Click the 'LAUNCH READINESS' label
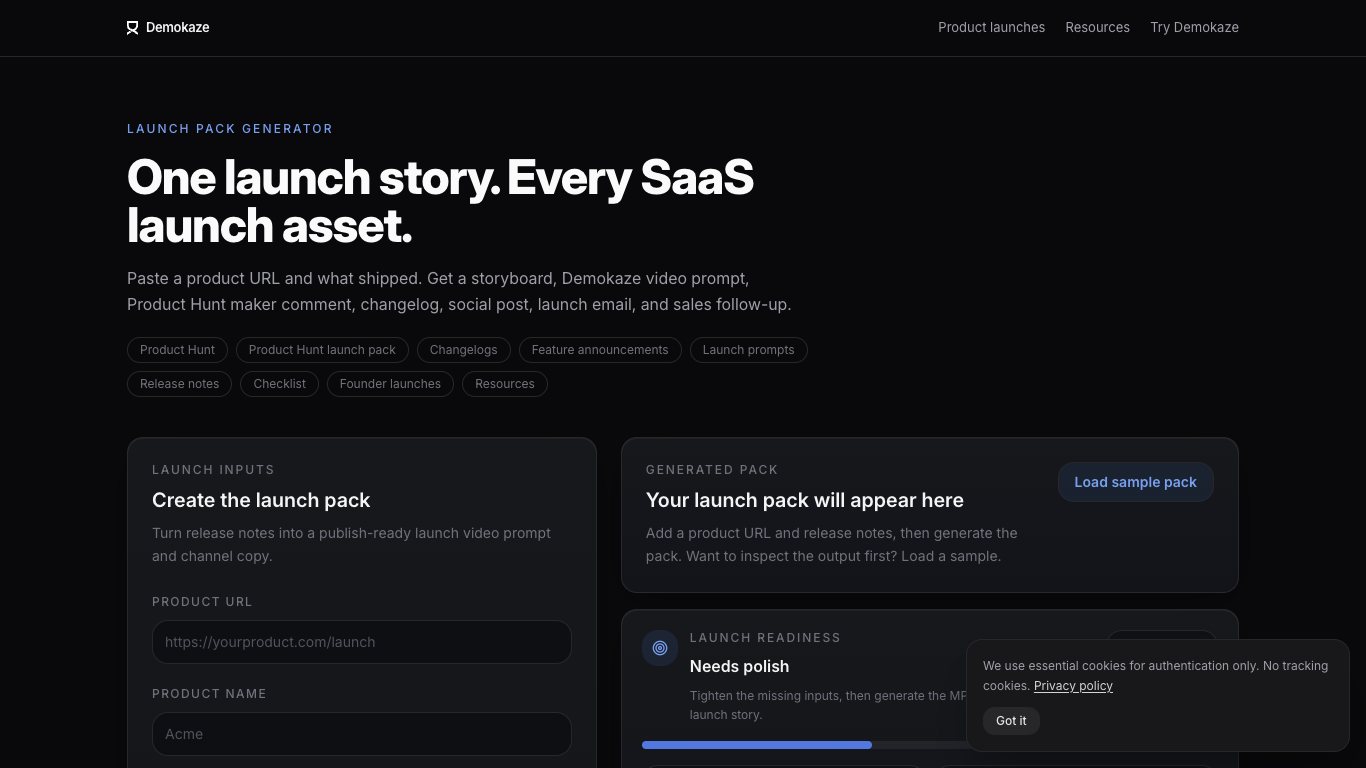Image resolution: width=1366 pixels, height=768 pixels. [x=765, y=638]
